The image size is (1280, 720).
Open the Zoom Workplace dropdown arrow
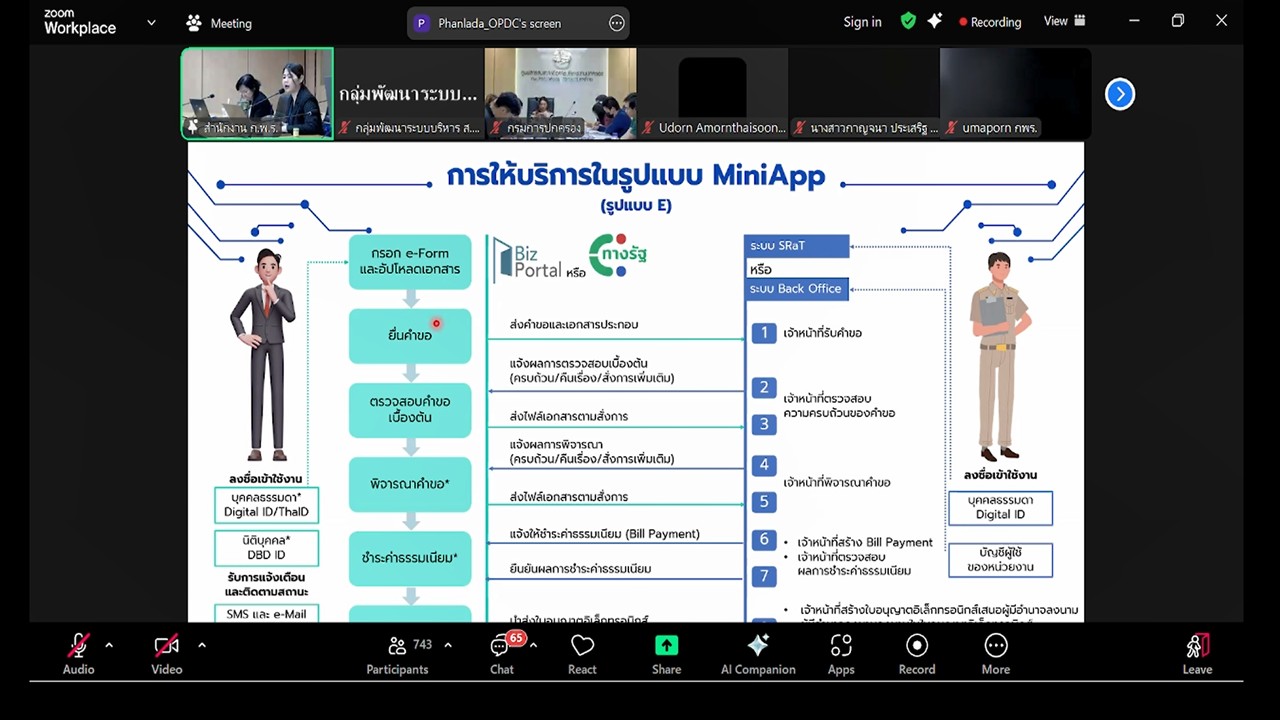[151, 22]
